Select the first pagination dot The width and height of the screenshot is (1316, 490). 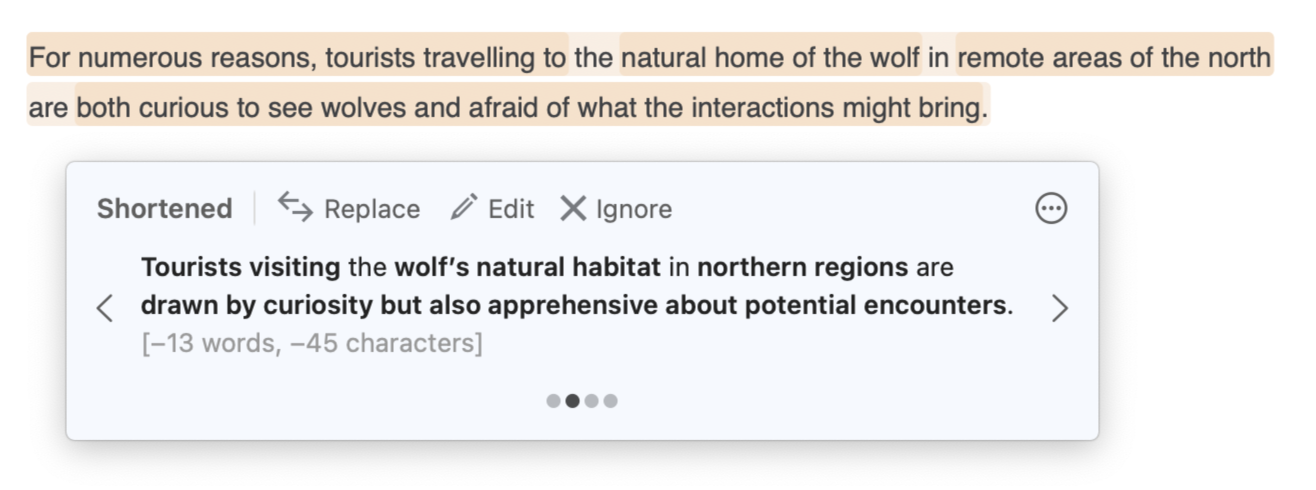point(553,401)
